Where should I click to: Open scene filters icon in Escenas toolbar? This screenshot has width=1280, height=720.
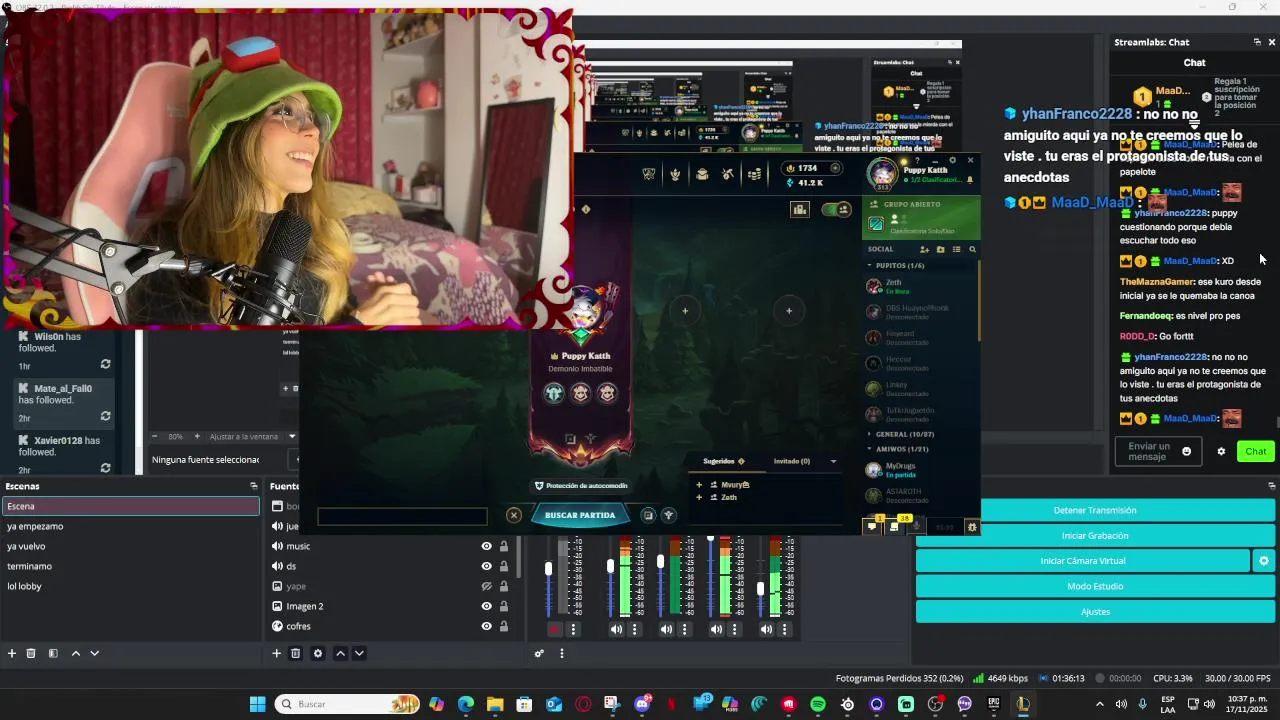tap(53, 653)
